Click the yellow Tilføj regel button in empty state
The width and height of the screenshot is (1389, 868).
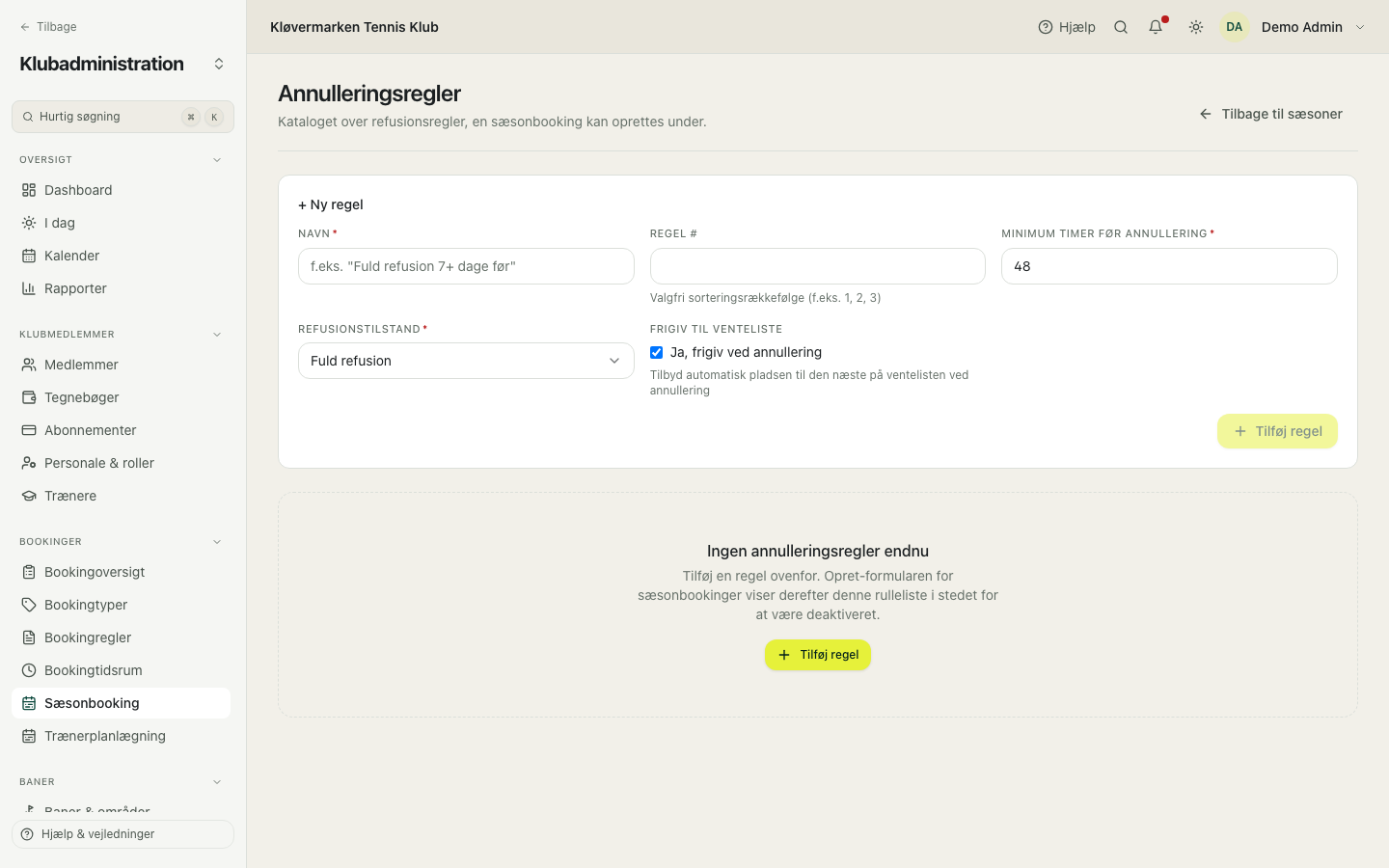click(x=818, y=655)
